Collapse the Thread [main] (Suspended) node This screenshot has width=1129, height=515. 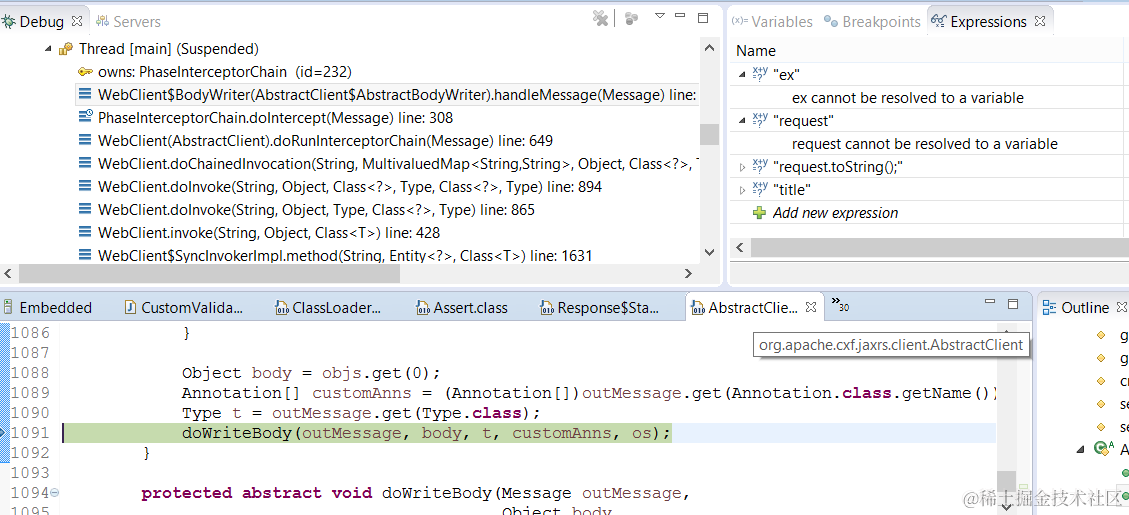click(x=48, y=50)
